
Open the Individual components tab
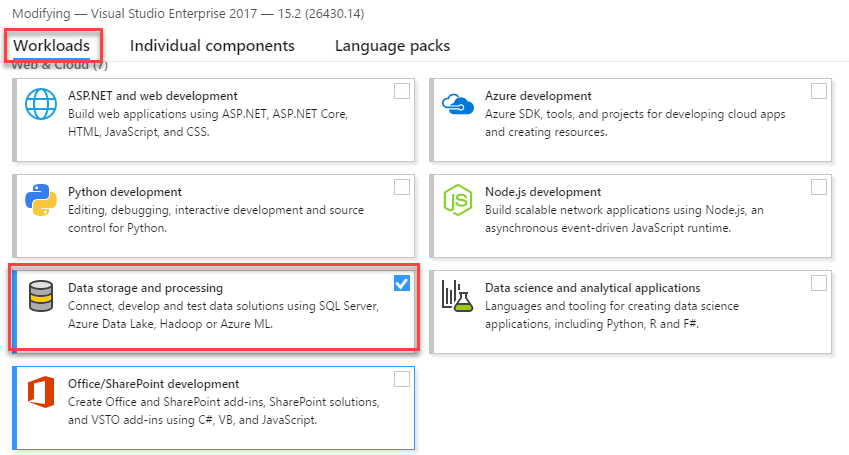212,46
